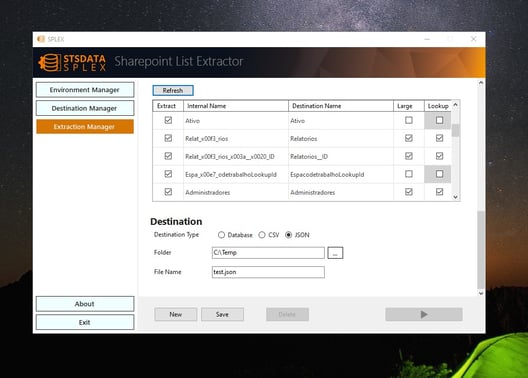Image resolution: width=528 pixels, height=378 pixels.
Task: Select Database destination type
Action: [221, 235]
